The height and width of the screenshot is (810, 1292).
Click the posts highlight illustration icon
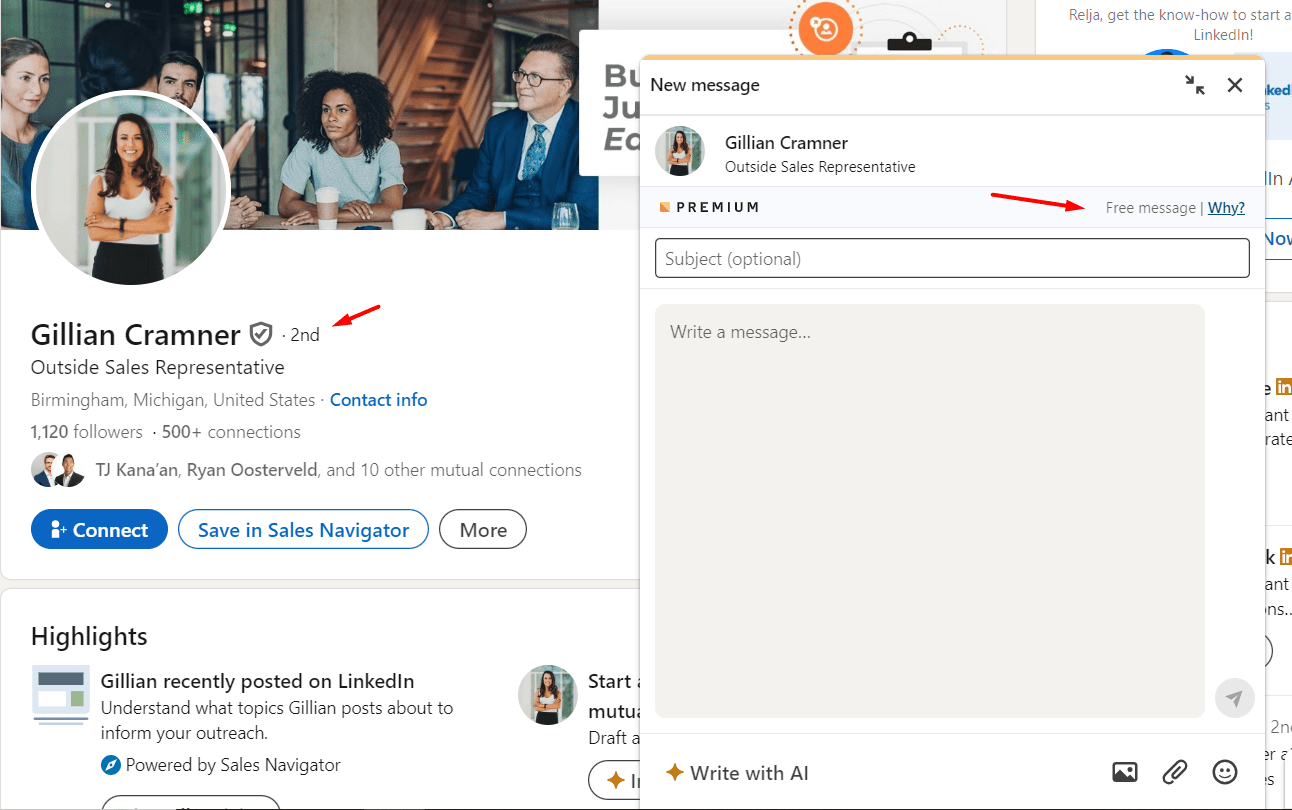[x=61, y=694]
